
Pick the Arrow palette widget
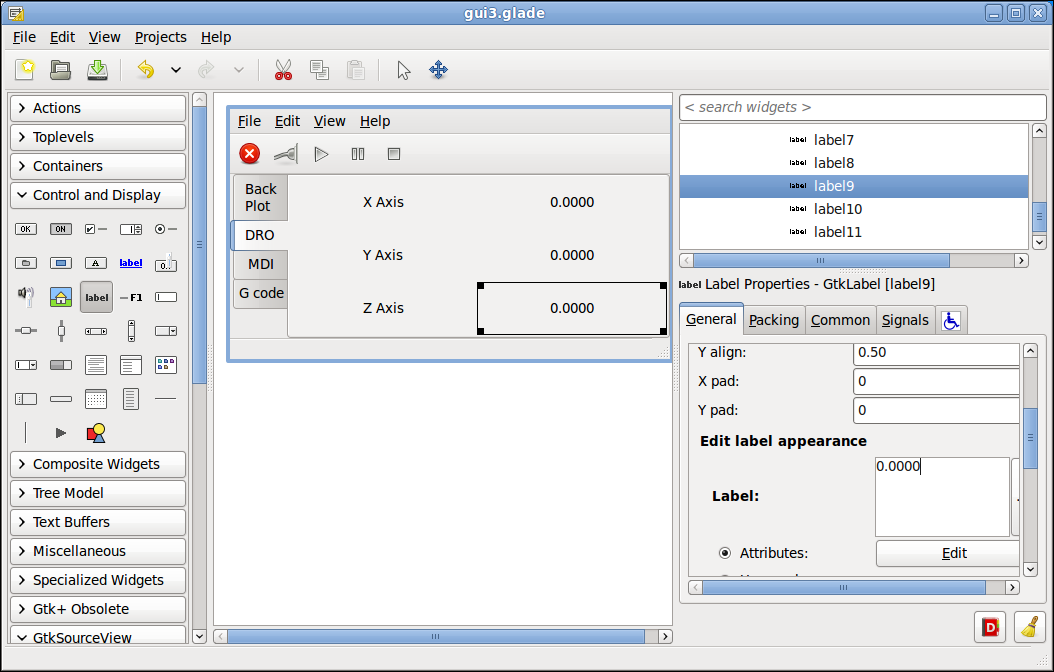[60, 433]
